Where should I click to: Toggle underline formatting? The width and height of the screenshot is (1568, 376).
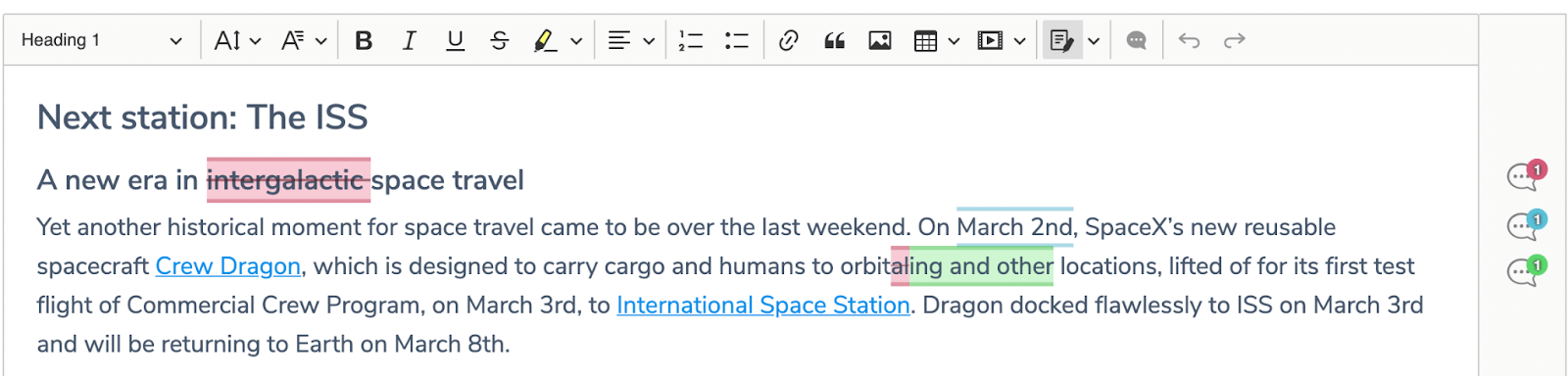click(455, 40)
